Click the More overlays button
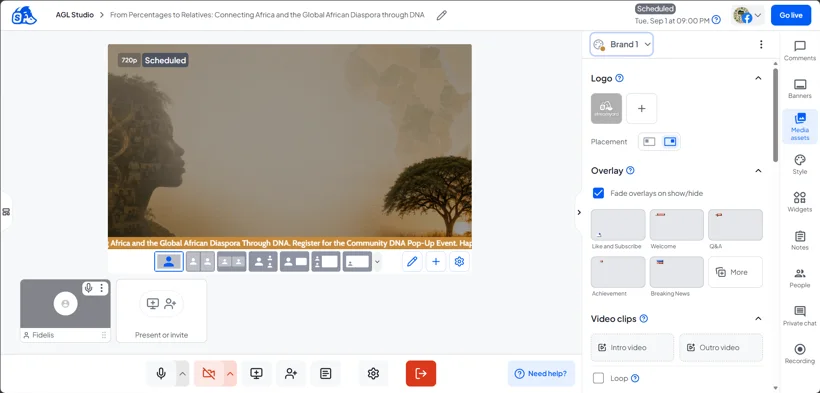 pos(735,272)
